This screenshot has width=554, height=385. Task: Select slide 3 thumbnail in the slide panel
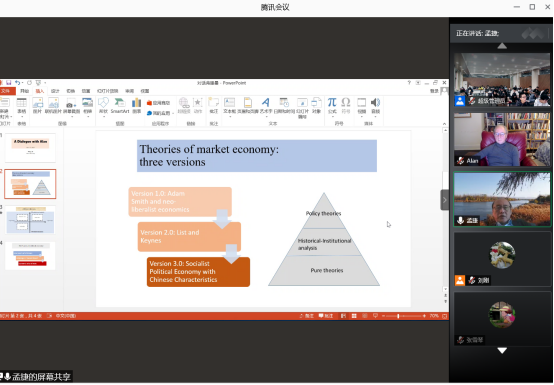[30, 220]
